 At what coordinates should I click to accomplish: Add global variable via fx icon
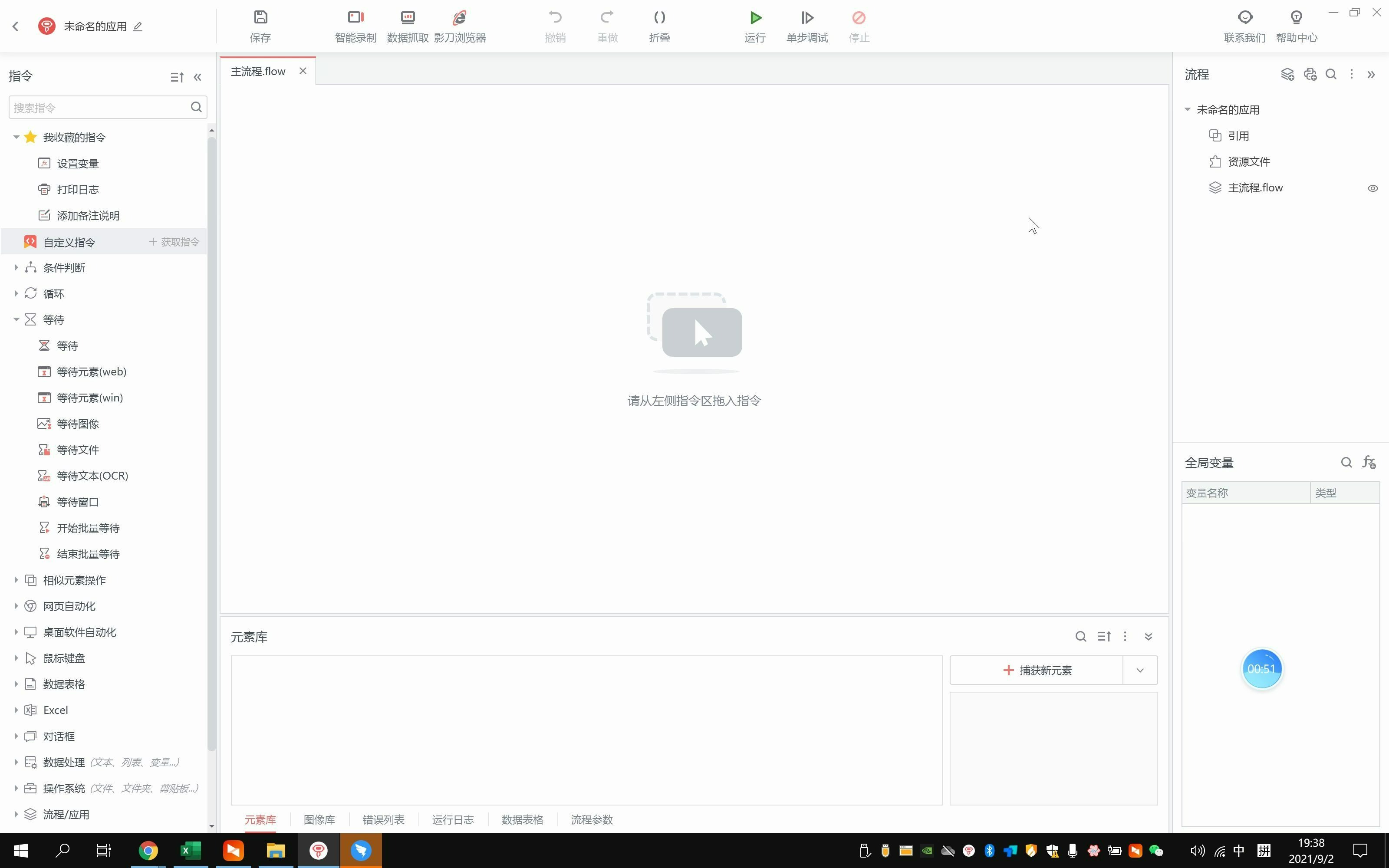(1369, 462)
